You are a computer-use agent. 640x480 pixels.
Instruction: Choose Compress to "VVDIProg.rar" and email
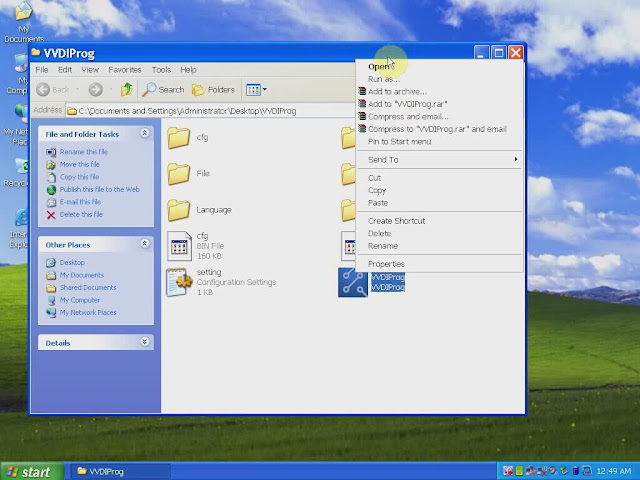(440, 129)
